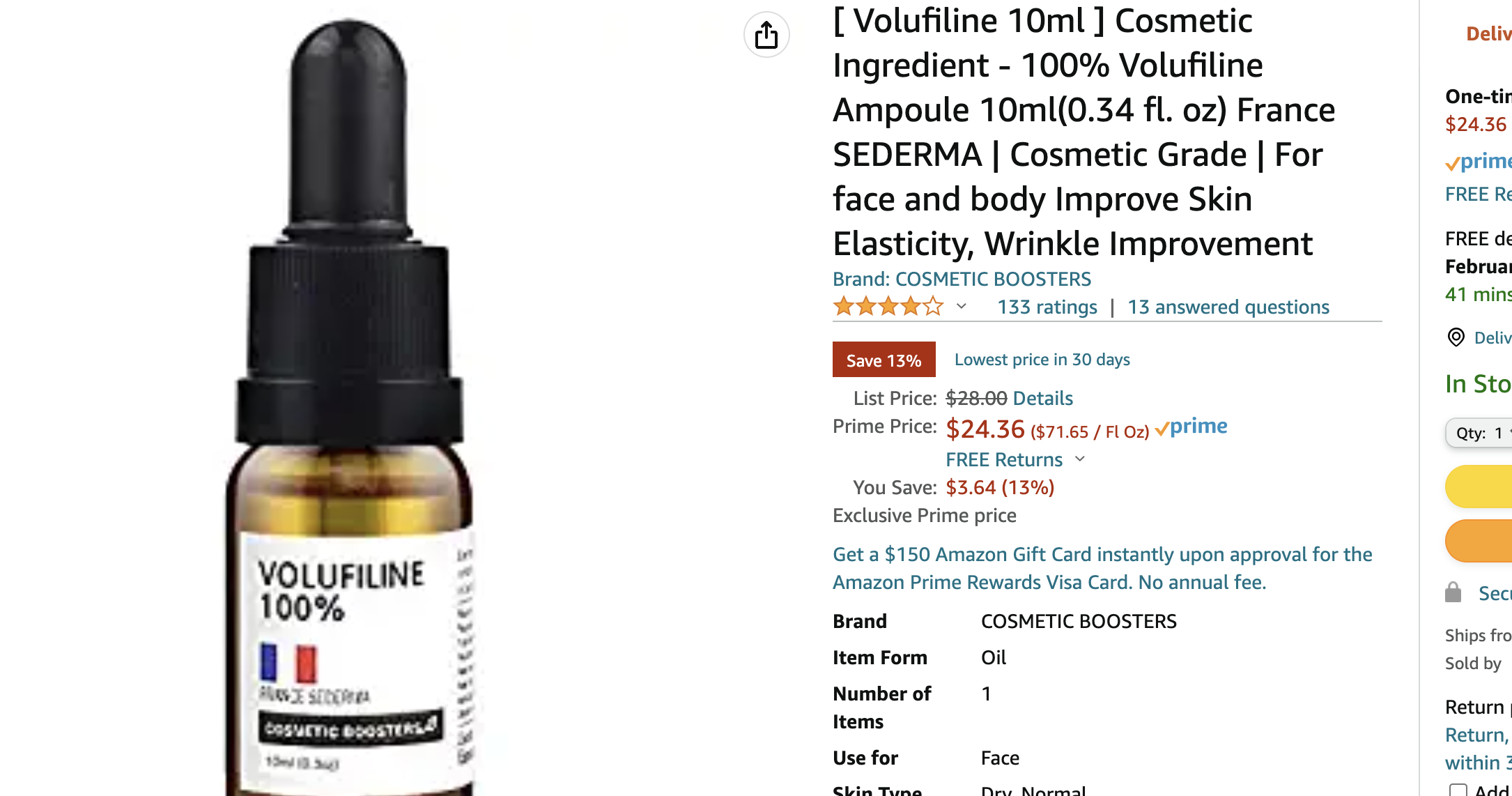Click the Prime logo beside the price

coord(1191,427)
